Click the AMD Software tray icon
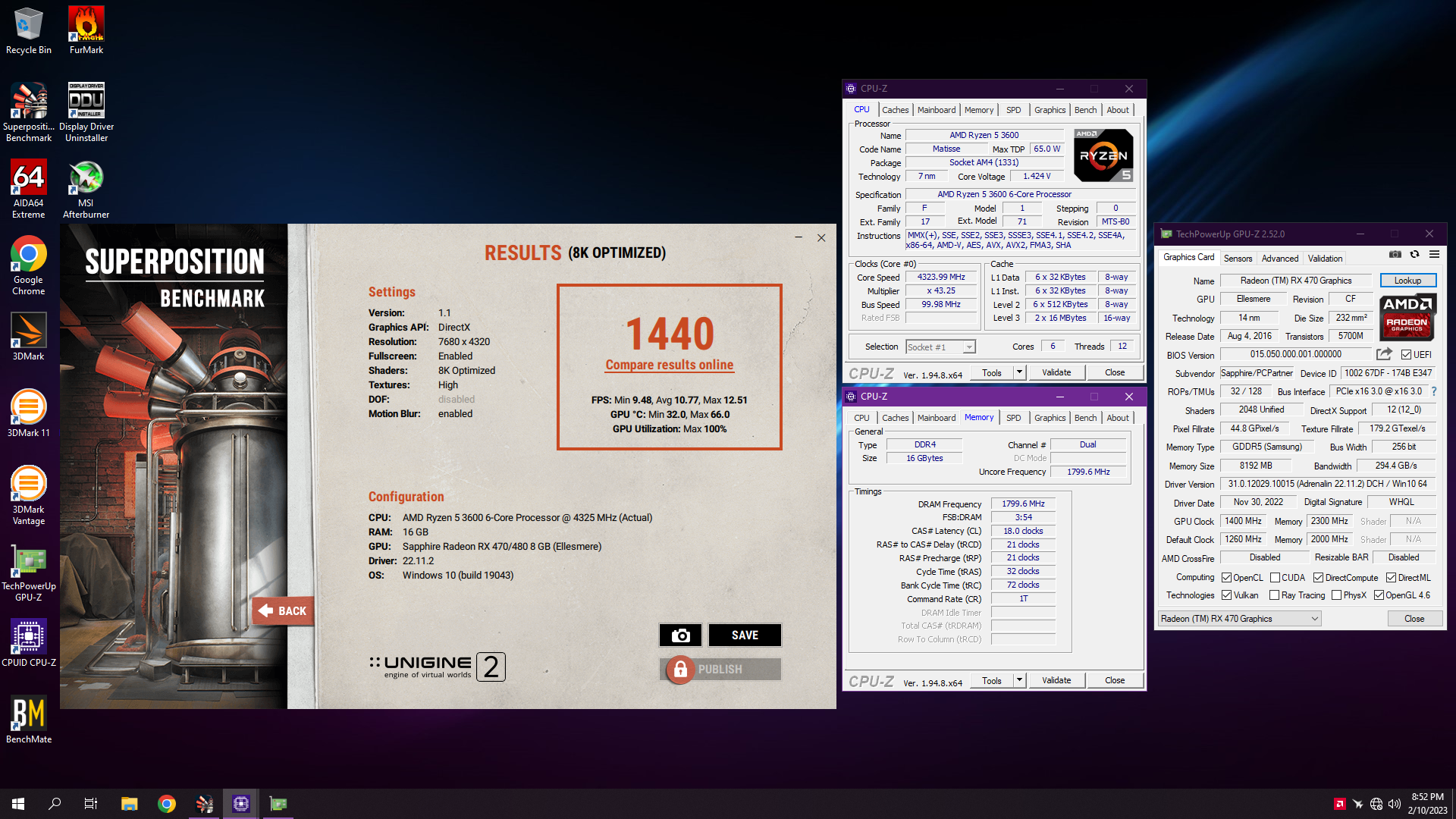Screen dimensions: 1456x819 click(1340, 804)
